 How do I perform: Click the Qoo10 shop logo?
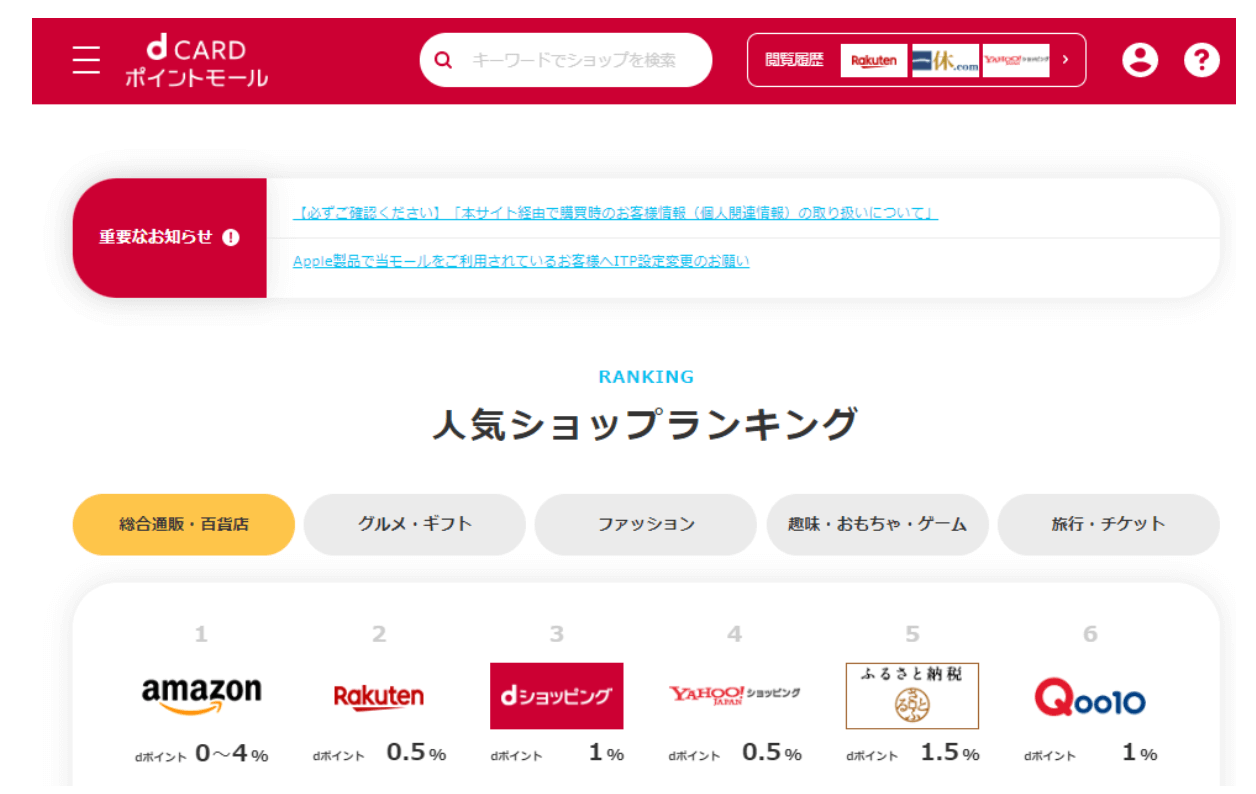coord(1090,697)
